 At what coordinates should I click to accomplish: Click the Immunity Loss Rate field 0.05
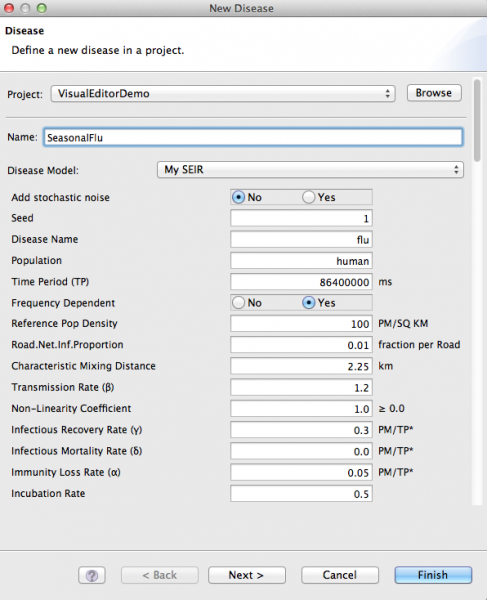[301, 473]
